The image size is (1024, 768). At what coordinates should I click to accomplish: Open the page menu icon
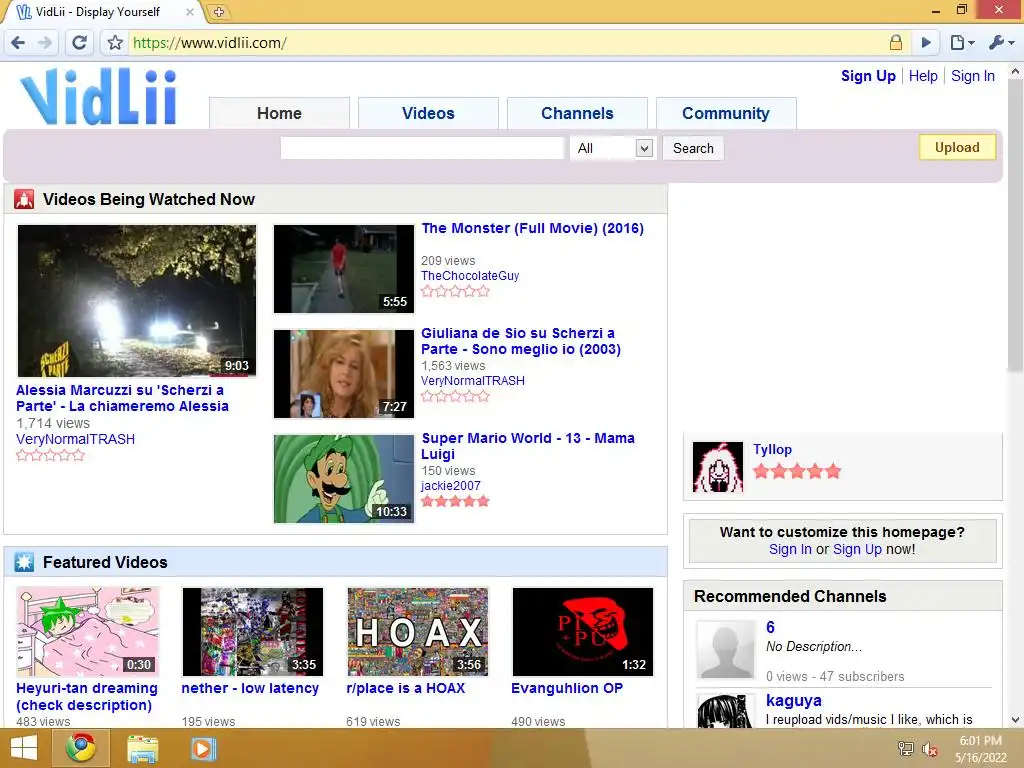(x=961, y=43)
